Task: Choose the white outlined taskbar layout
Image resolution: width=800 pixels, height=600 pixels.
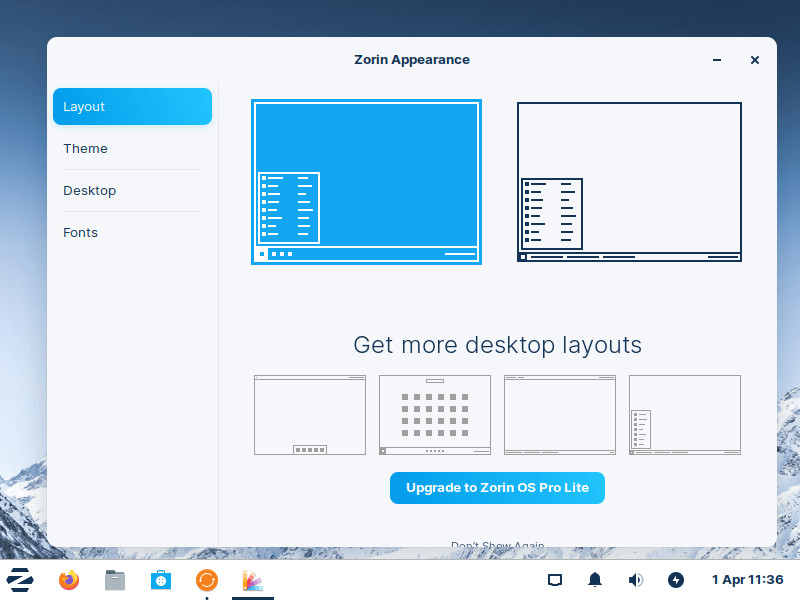Action: [629, 182]
